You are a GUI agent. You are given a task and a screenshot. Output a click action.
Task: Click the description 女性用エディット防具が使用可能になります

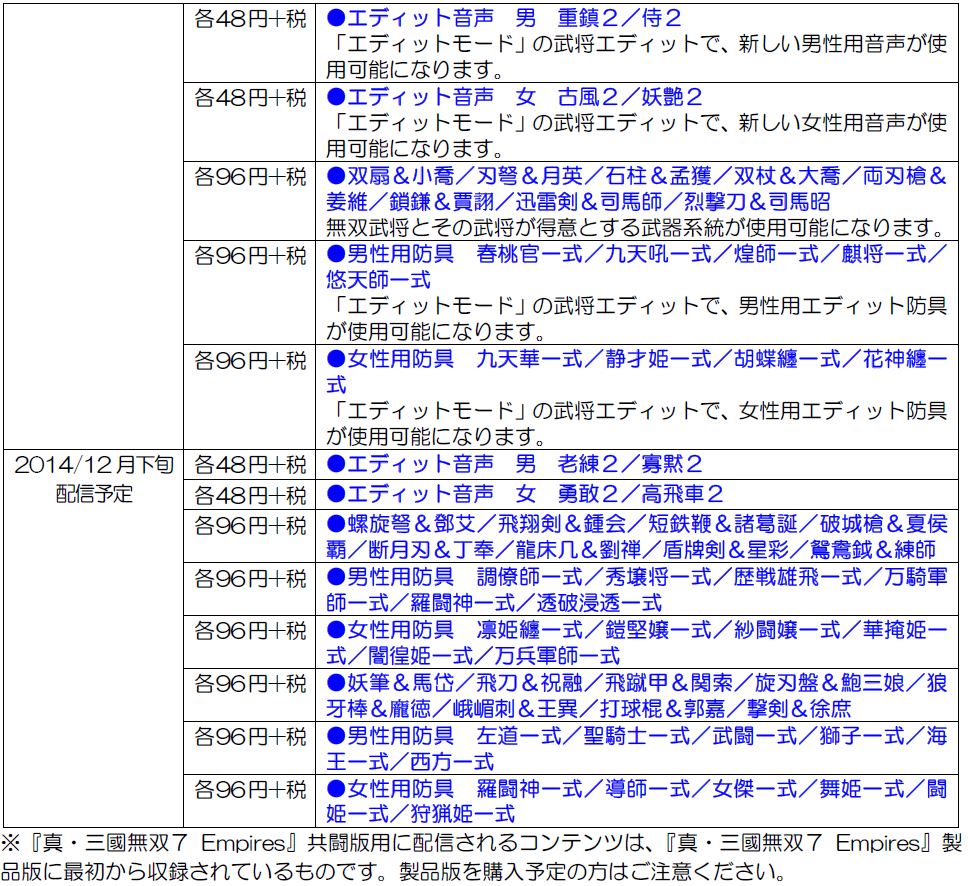tap(636, 424)
